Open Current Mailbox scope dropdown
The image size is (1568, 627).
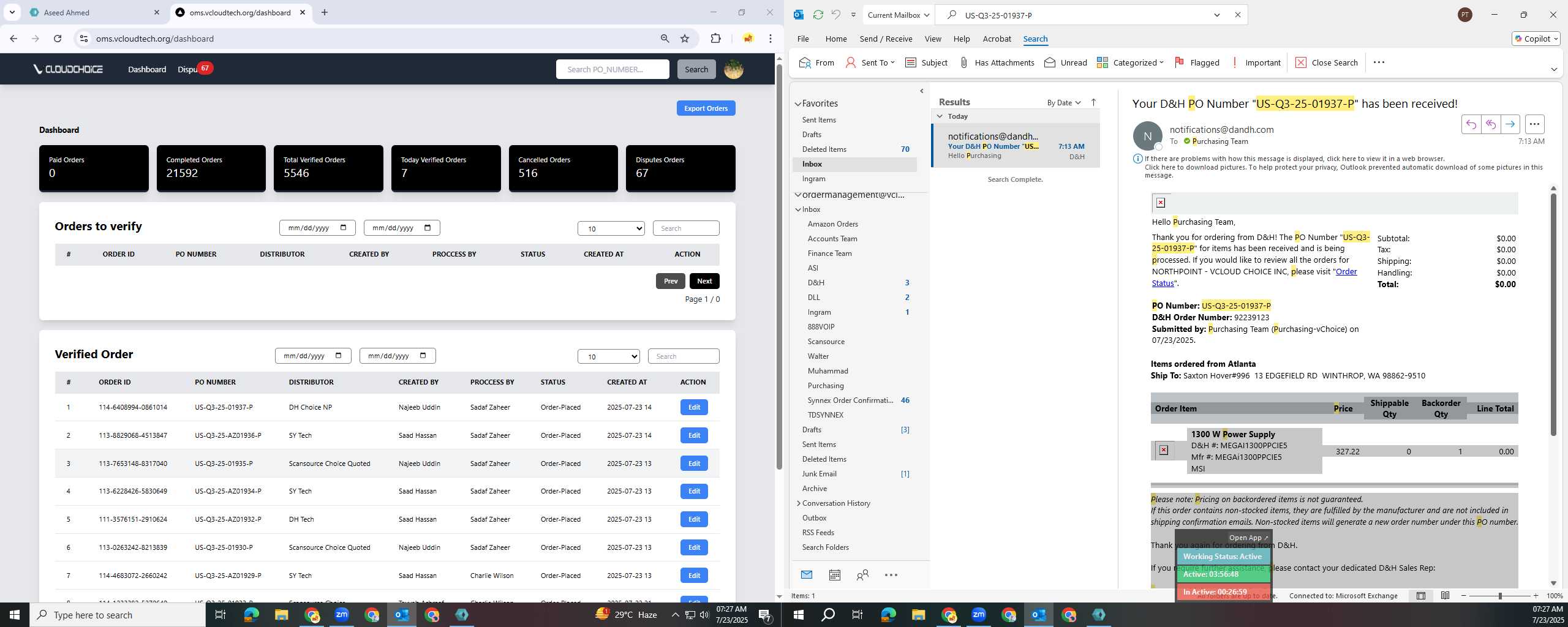tap(898, 15)
